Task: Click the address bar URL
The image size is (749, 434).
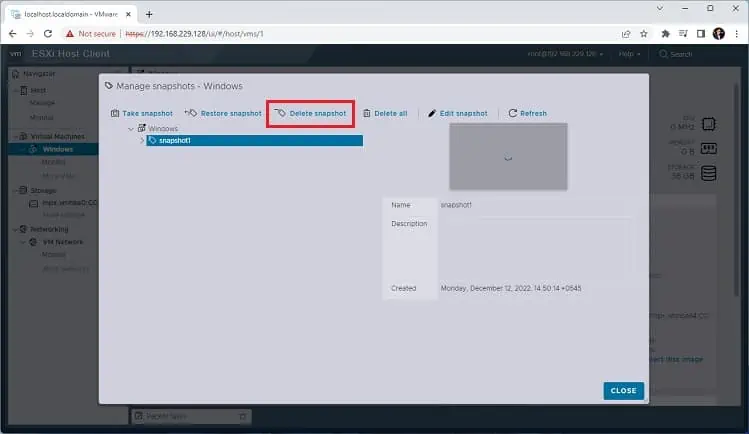Action: click(x=194, y=34)
